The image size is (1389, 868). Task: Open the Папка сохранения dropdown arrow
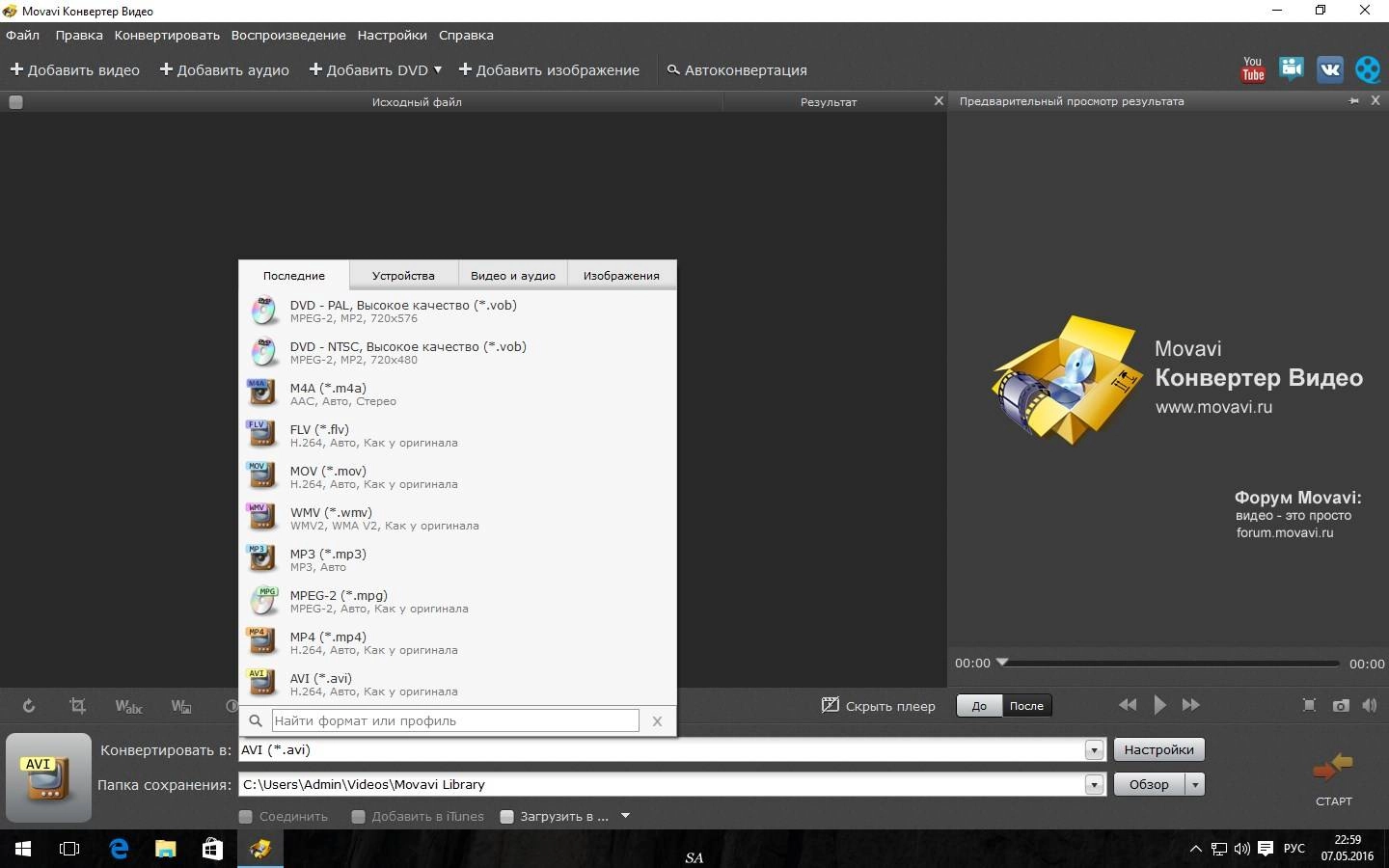tap(1094, 784)
